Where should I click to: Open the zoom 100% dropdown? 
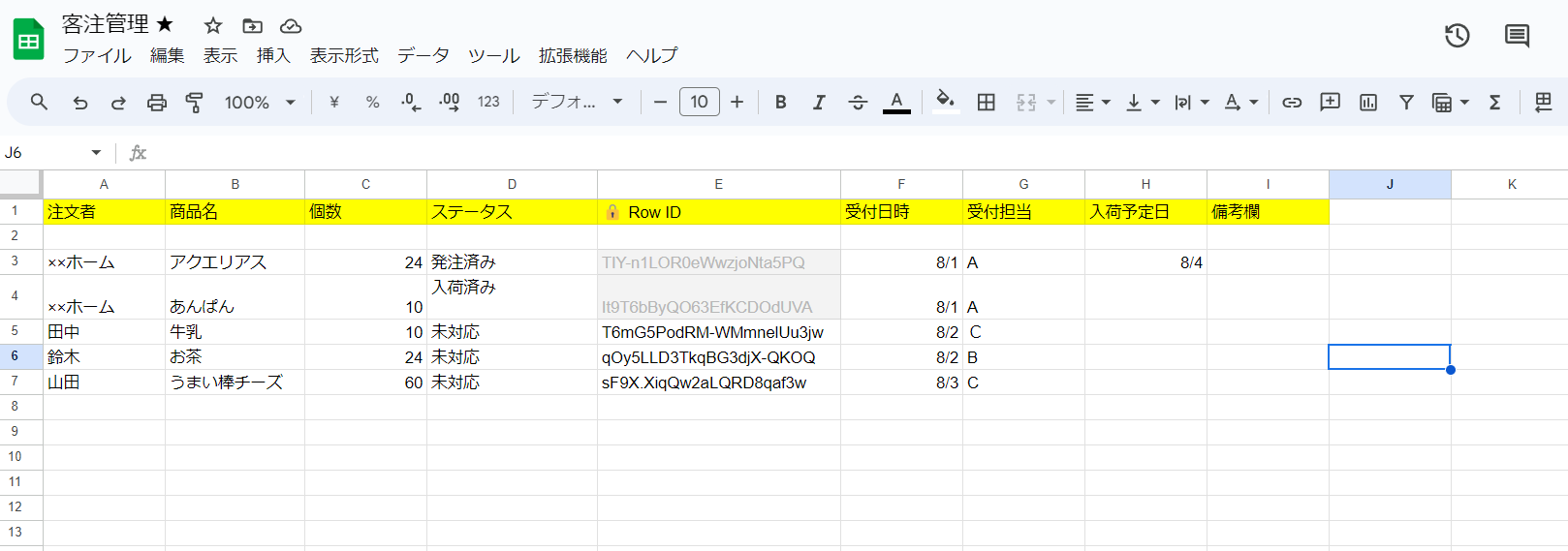(260, 102)
